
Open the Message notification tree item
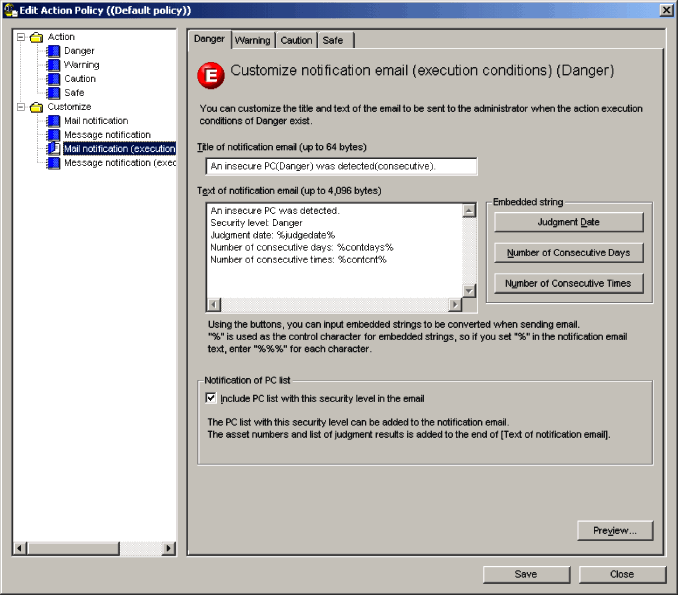coord(107,134)
